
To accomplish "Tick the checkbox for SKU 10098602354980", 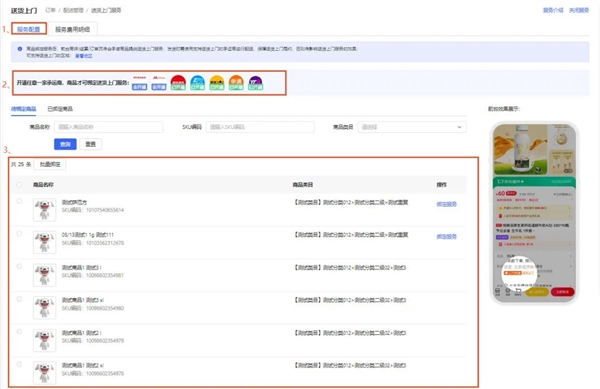I will click(19, 299).
